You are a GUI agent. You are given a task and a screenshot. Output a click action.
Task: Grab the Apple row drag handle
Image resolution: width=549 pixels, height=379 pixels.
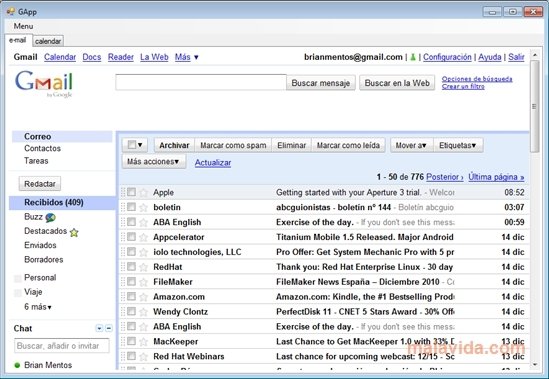pyautogui.click(x=123, y=192)
